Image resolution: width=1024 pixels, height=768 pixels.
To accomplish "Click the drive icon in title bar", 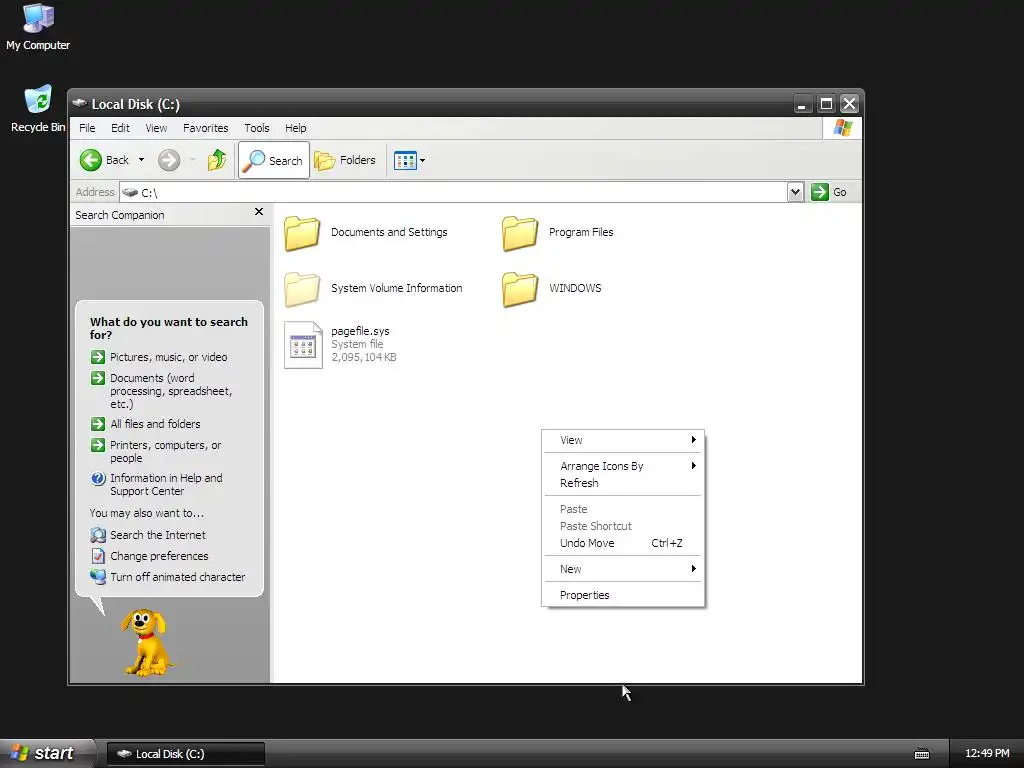I will coord(80,103).
